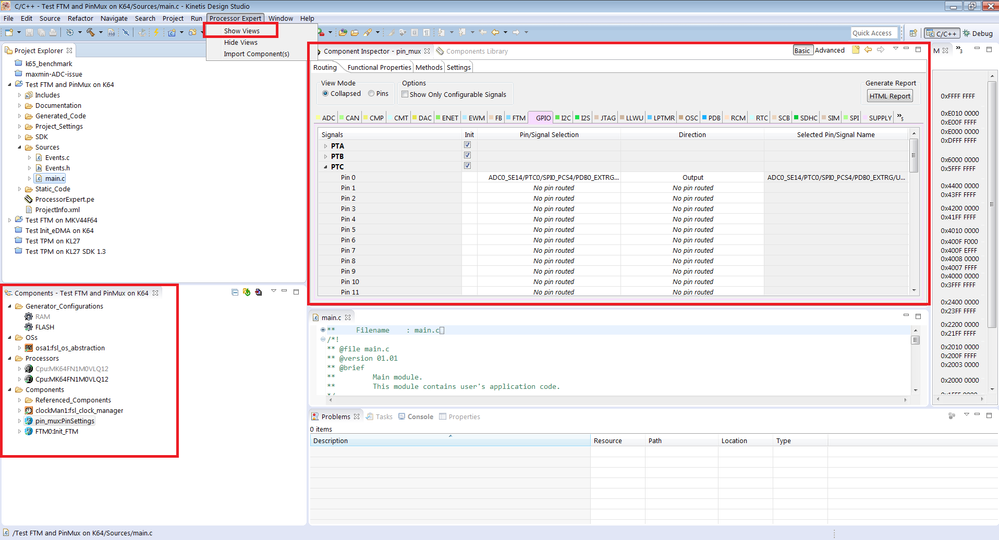Collapse the Sources folder in Project Explorer
The height and width of the screenshot is (540, 999).
[20, 147]
